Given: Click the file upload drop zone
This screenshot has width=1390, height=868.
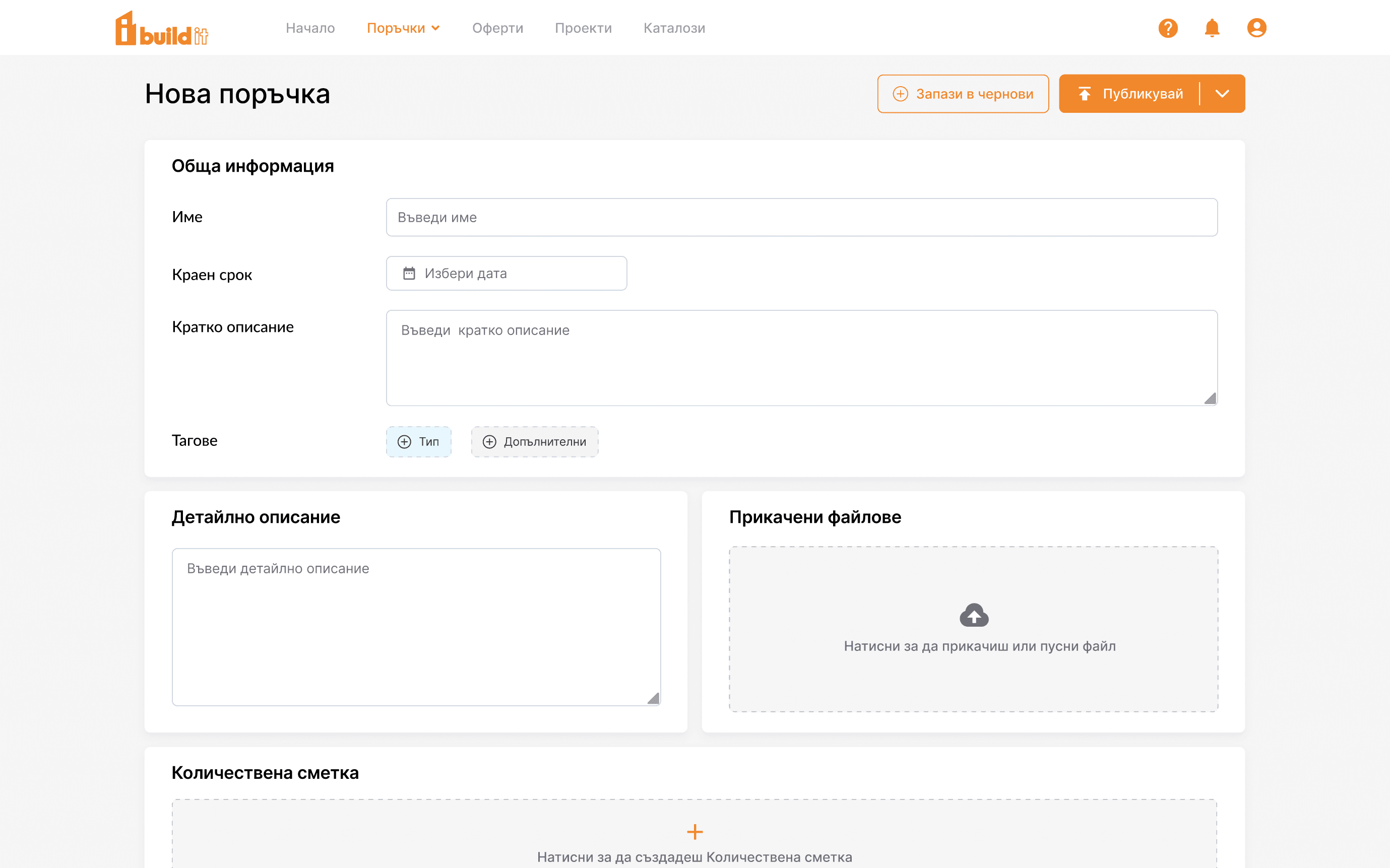Looking at the screenshot, I should pyautogui.click(x=974, y=629).
